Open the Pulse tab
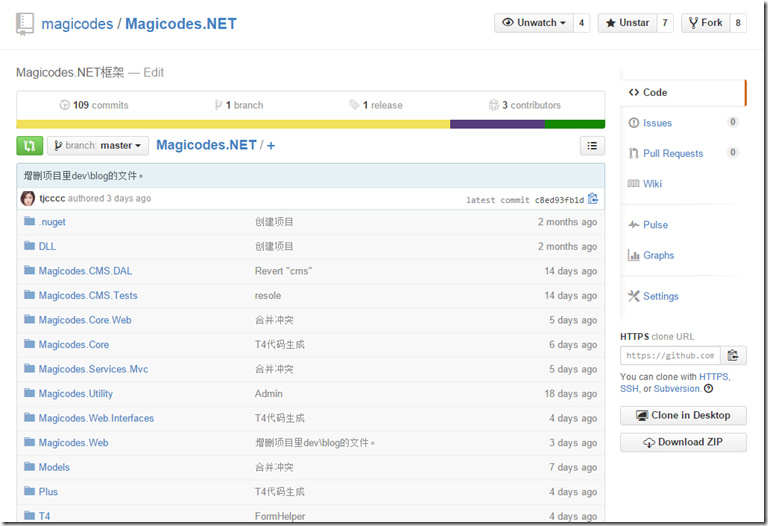The height and width of the screenshot is (526, 768). pyautogui.click(x=655, y=225)
